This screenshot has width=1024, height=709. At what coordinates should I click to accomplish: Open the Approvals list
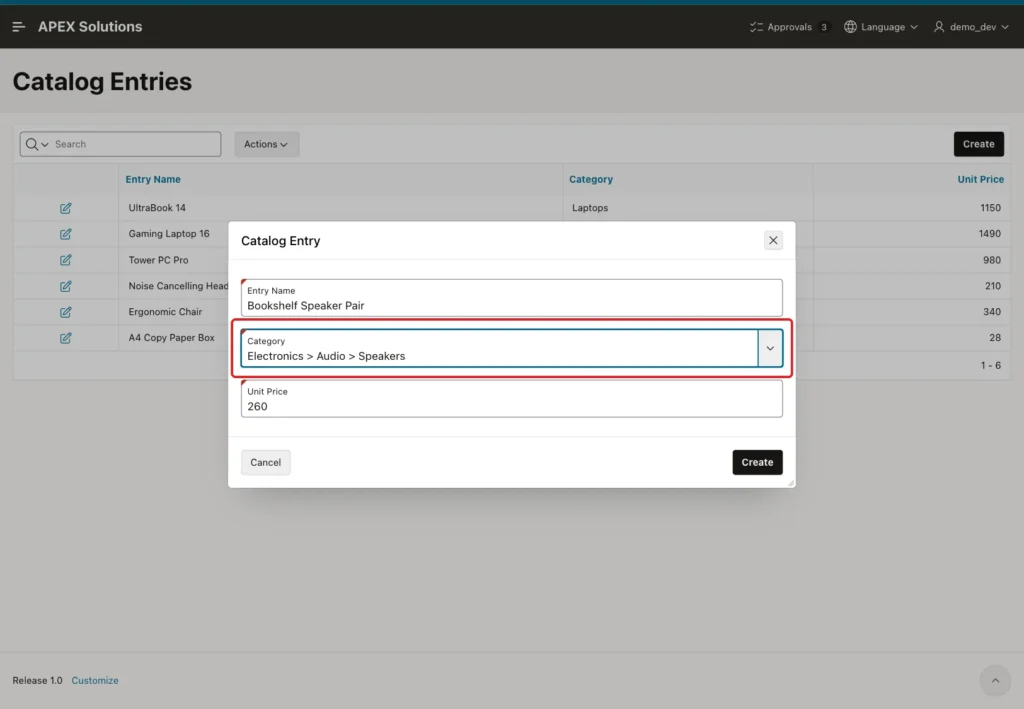coord(789,27)
